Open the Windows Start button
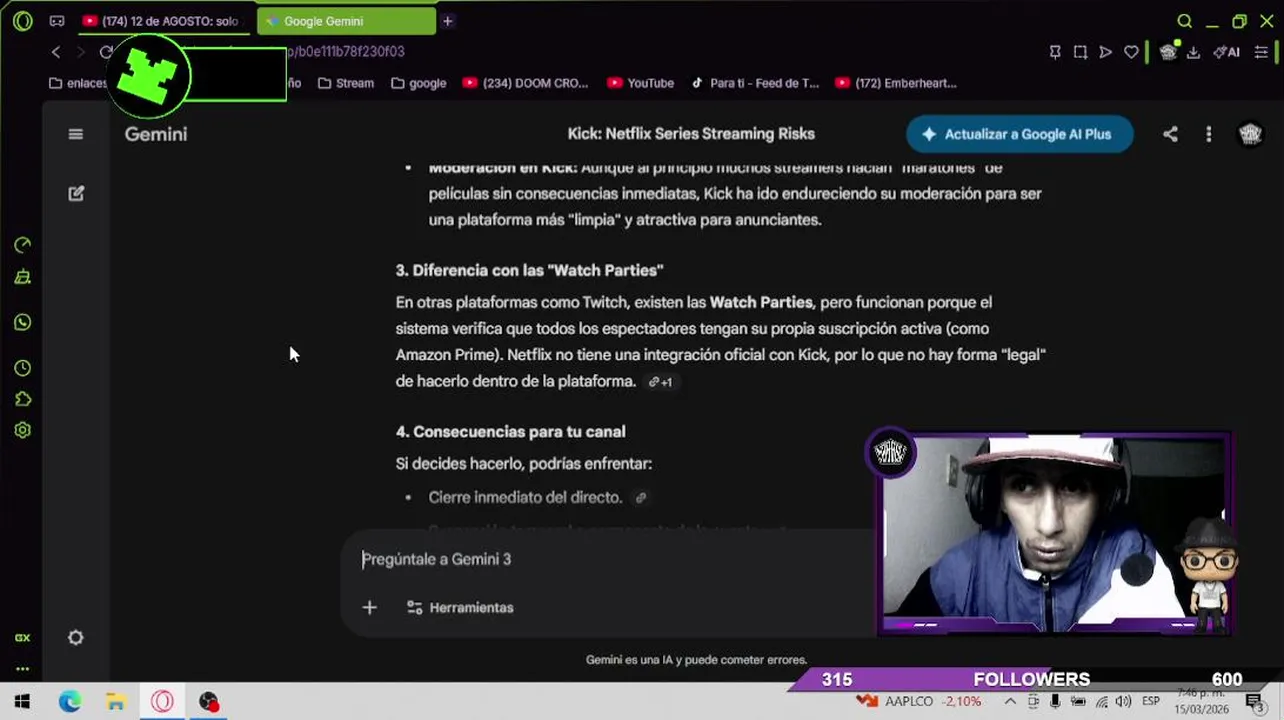Screen dimensions: 1284x720 (x=22, y=702)
